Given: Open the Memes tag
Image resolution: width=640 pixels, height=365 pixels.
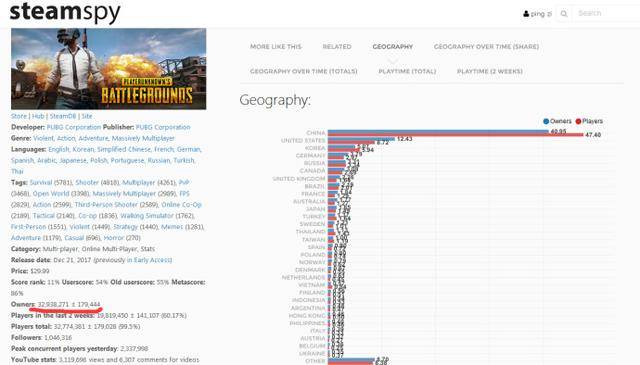Looking at the screenshot, I should (172, 227).
